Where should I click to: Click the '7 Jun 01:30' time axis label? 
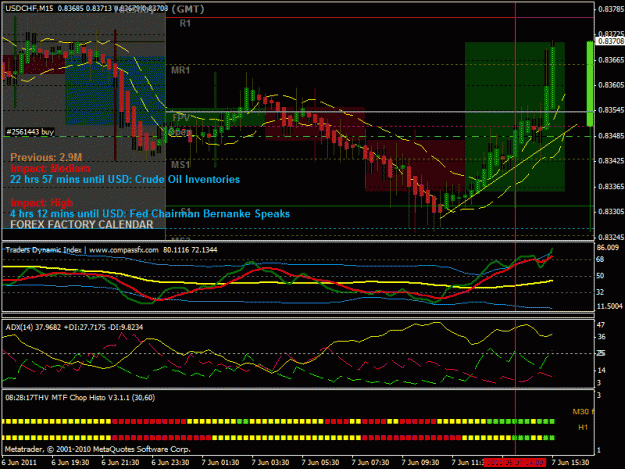220,462
